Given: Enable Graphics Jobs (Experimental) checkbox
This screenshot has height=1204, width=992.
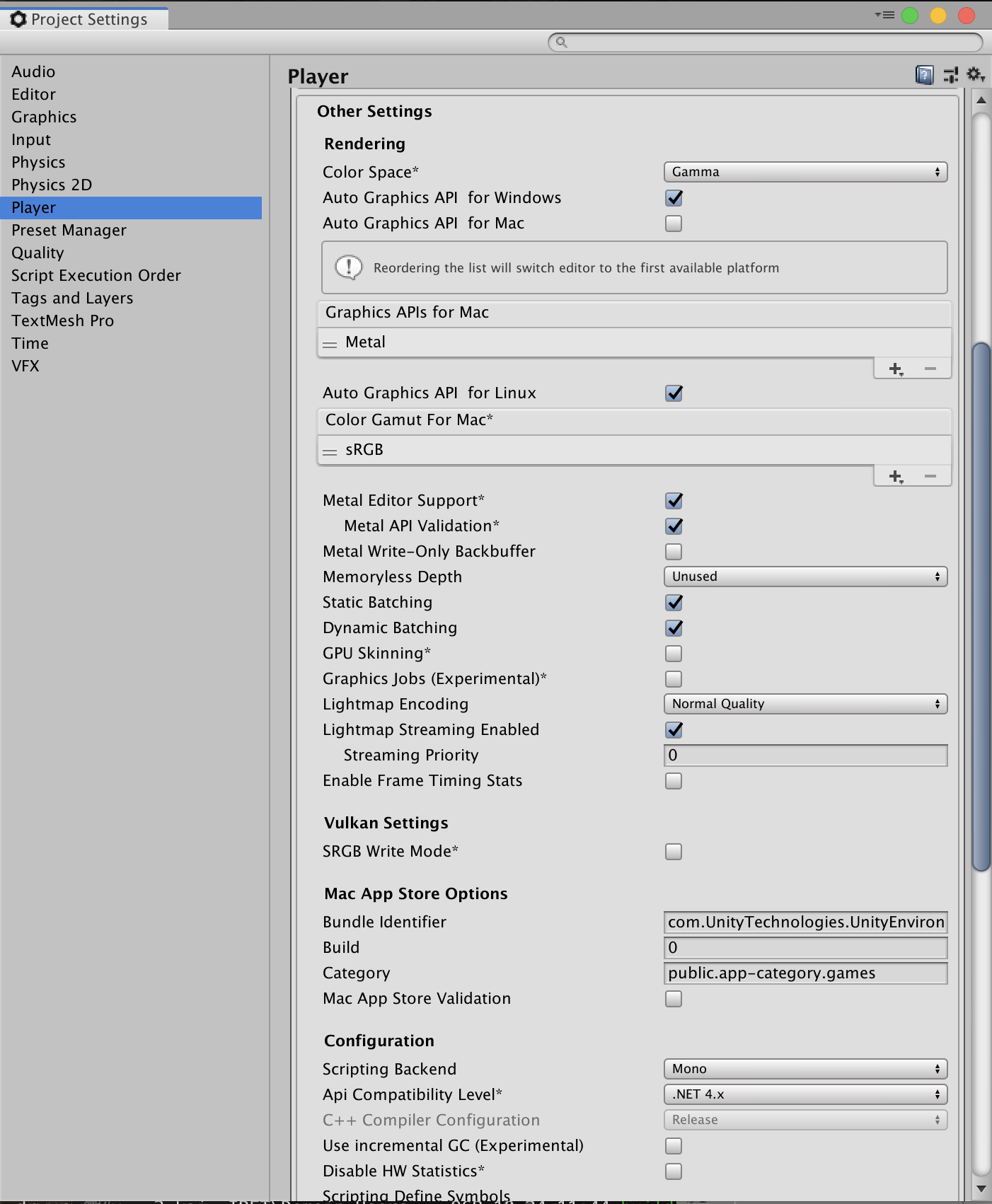Looking at the screenshot, I should tap(674, 679).
